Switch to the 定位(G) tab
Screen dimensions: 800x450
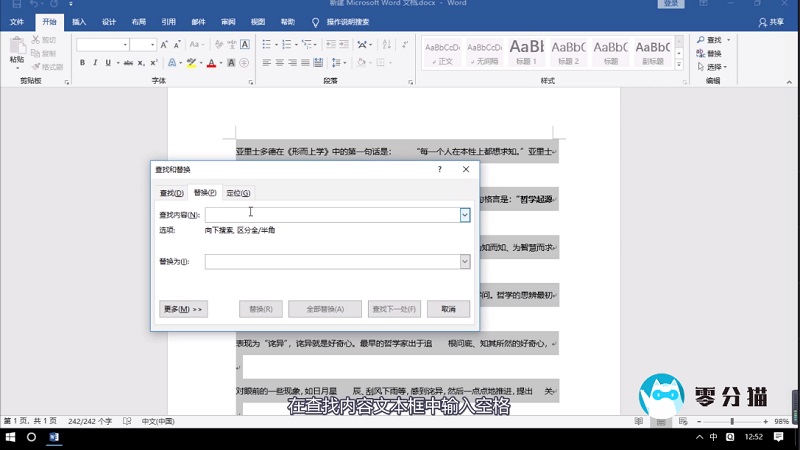click(x=238, y=193)
